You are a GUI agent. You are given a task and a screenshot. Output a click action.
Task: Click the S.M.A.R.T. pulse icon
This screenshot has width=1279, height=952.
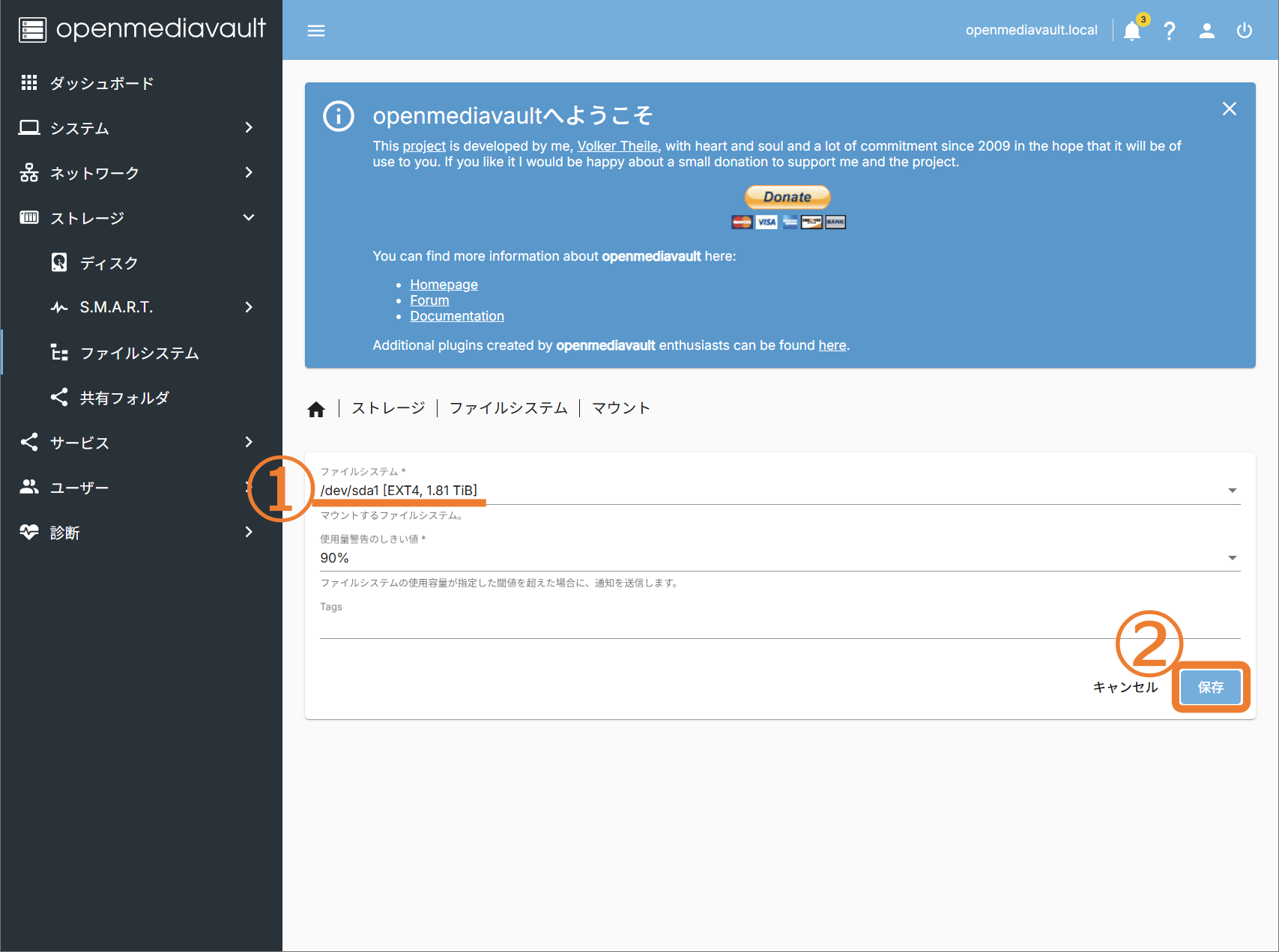coord(59,307)
